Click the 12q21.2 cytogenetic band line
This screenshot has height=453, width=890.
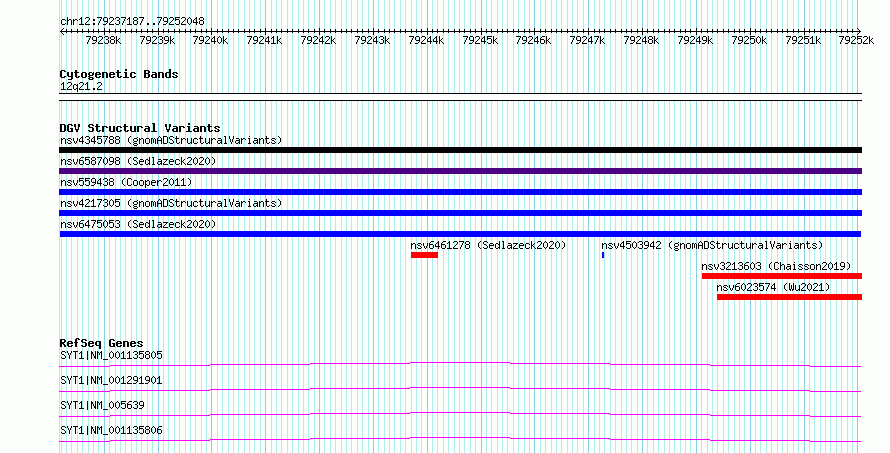point(460,97)
